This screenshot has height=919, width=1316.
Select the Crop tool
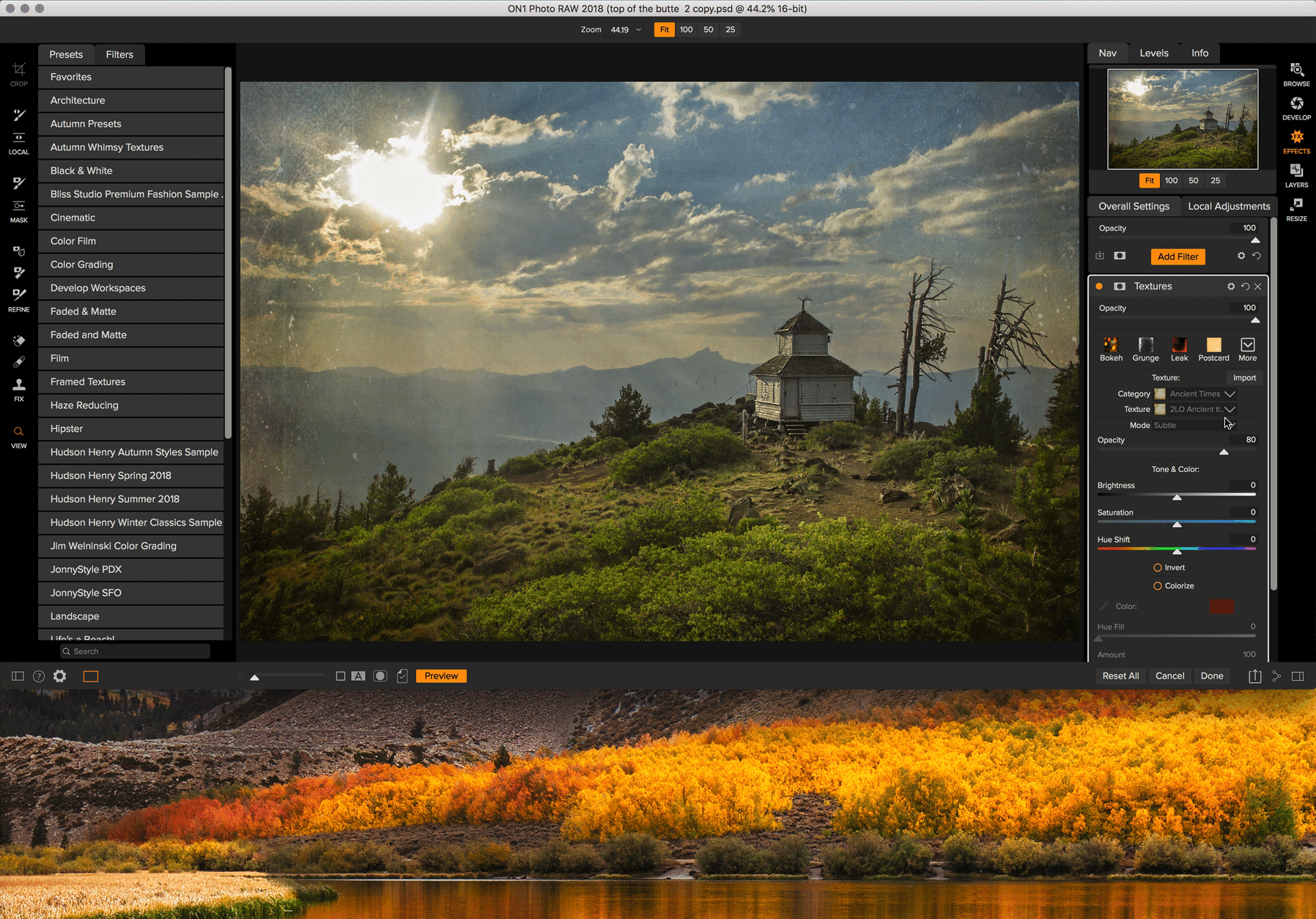19,73
